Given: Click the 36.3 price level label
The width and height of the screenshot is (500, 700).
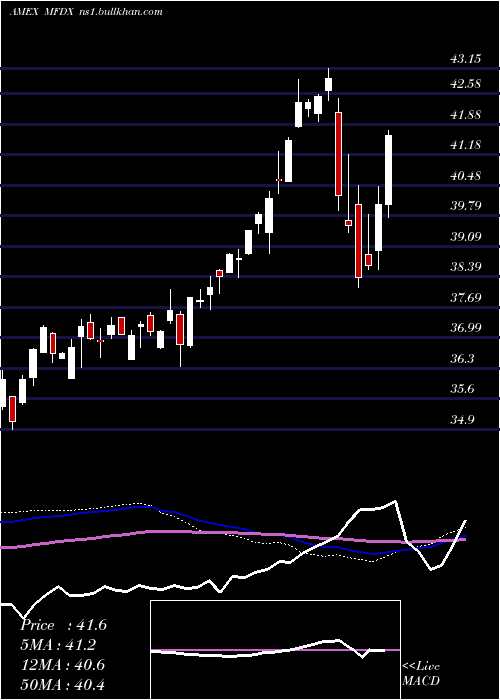Looking at the screenshot, I should pyautogui.click(x=462, y=359).
